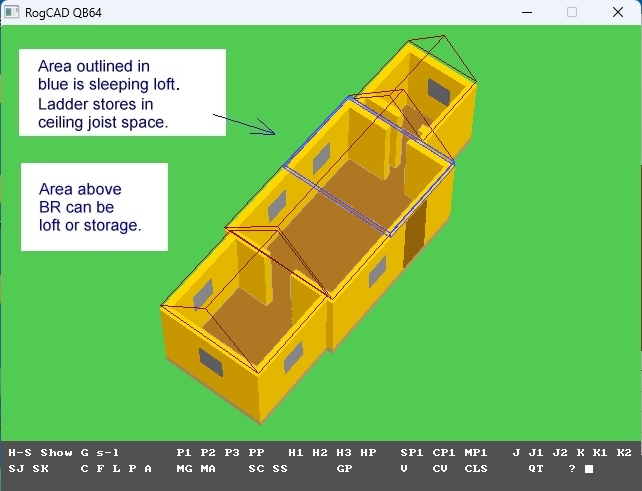
Task: Select the MP1 command
Action: click(476, 453)
